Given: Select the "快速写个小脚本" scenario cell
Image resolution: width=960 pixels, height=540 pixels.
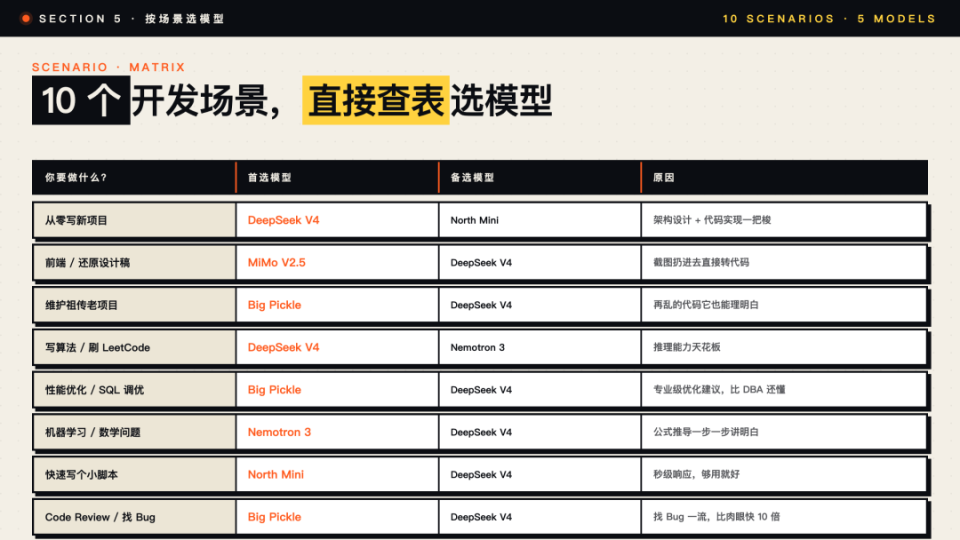Looking at the screenshot, I should (x=134, y=474).
